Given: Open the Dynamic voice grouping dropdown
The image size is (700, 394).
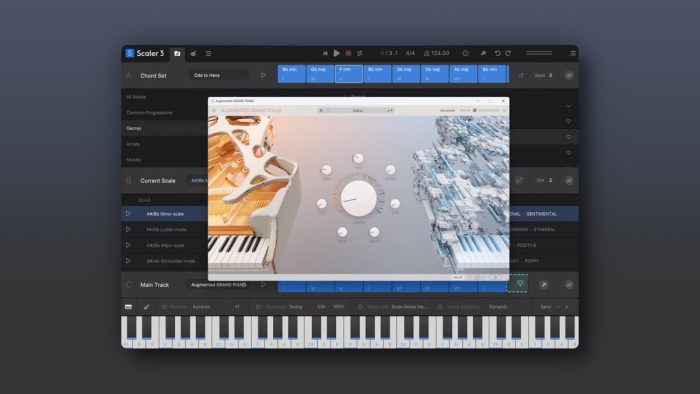Looking at the screenshot, I should pos(498,307).
